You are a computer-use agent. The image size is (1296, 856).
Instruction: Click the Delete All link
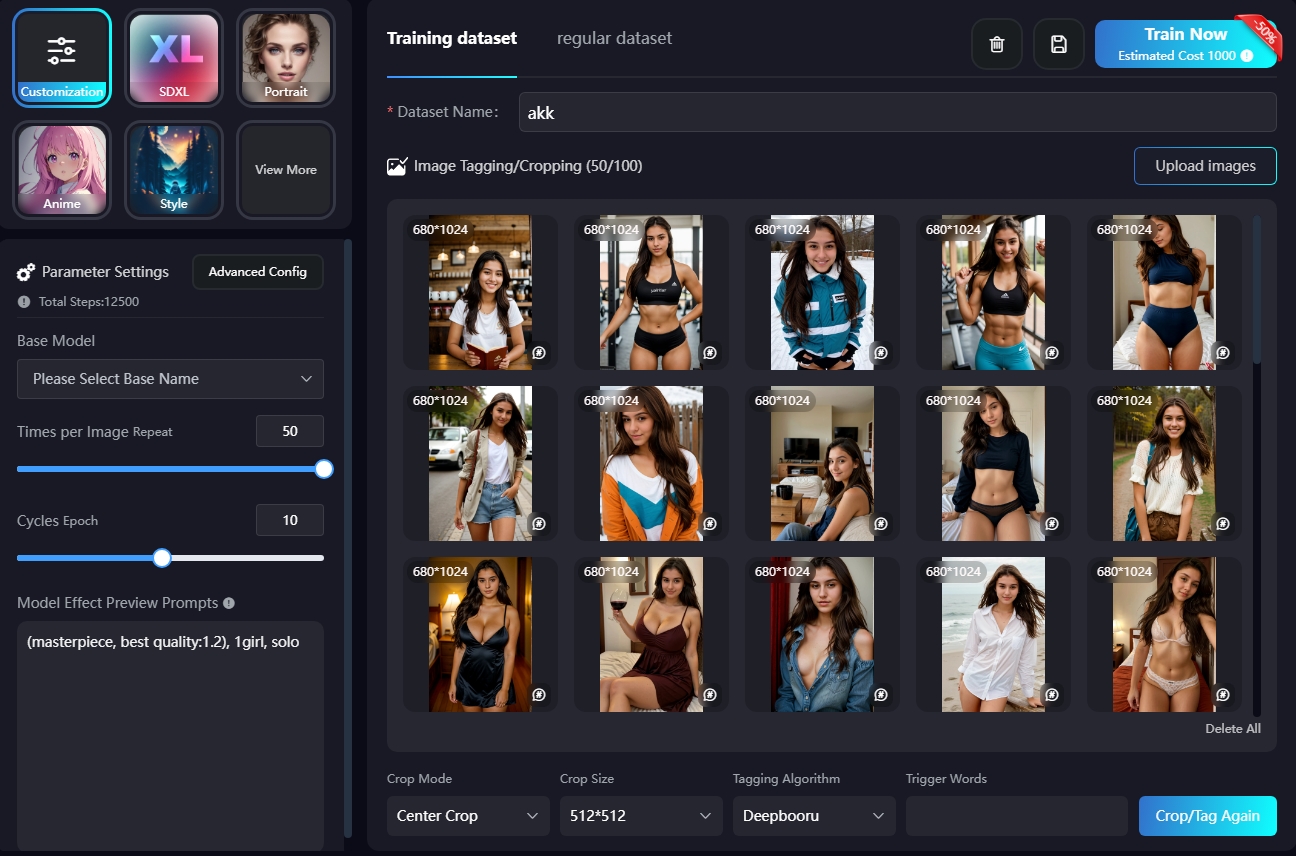click(1232, 729)
